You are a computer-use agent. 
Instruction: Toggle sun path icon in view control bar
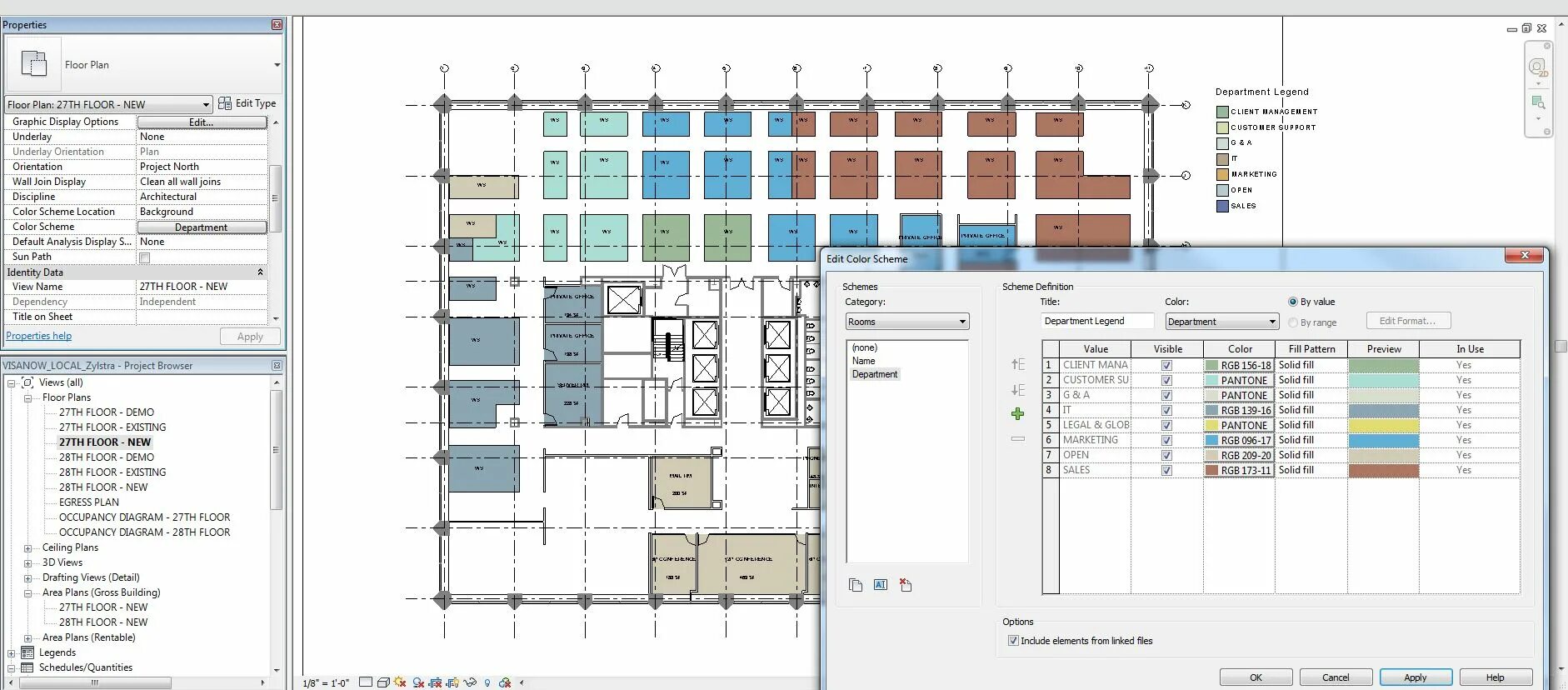401,682
